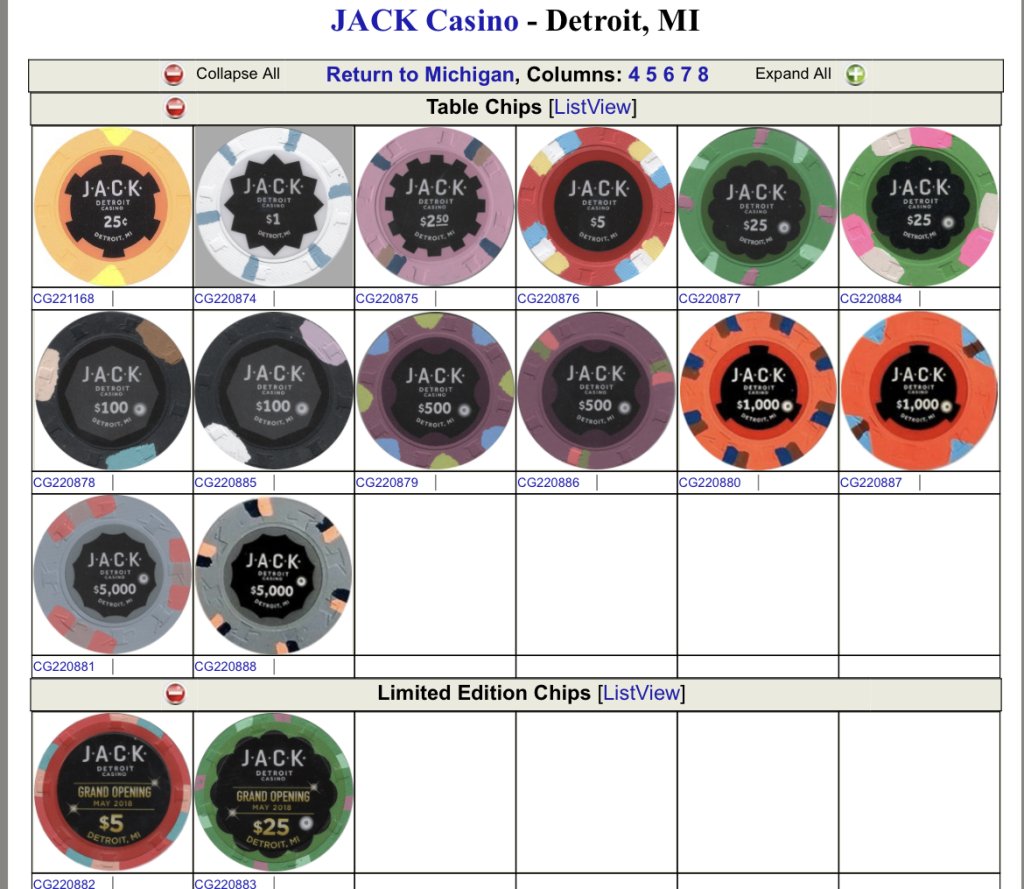Click the Collapse All text label
This screenshot has height=889, width=1024.
[238, 74]
